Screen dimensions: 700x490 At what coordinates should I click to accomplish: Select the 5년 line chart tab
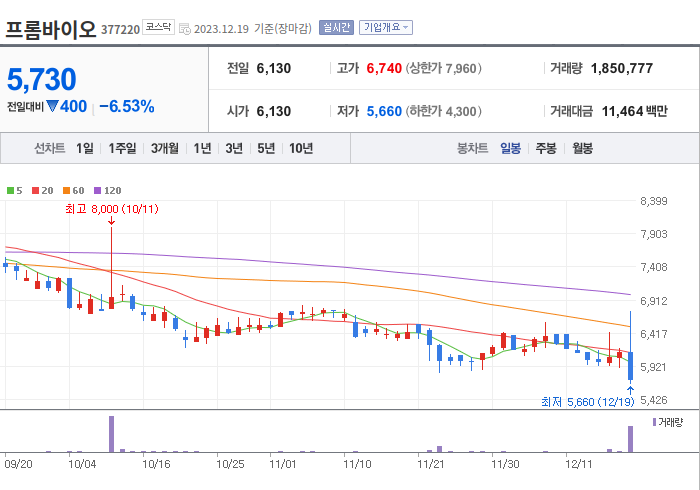coord(266,148)
